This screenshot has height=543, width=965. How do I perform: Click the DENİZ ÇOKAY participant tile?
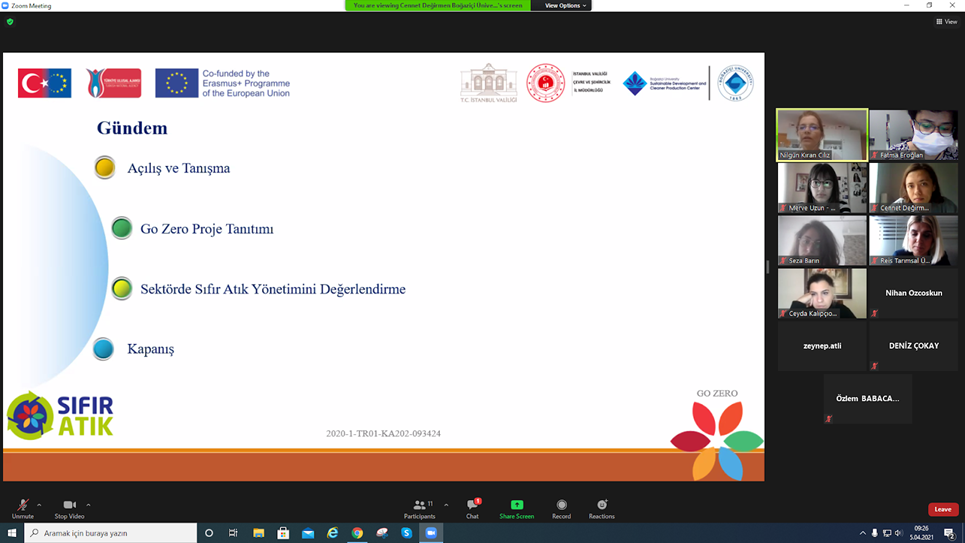(913, 346)
